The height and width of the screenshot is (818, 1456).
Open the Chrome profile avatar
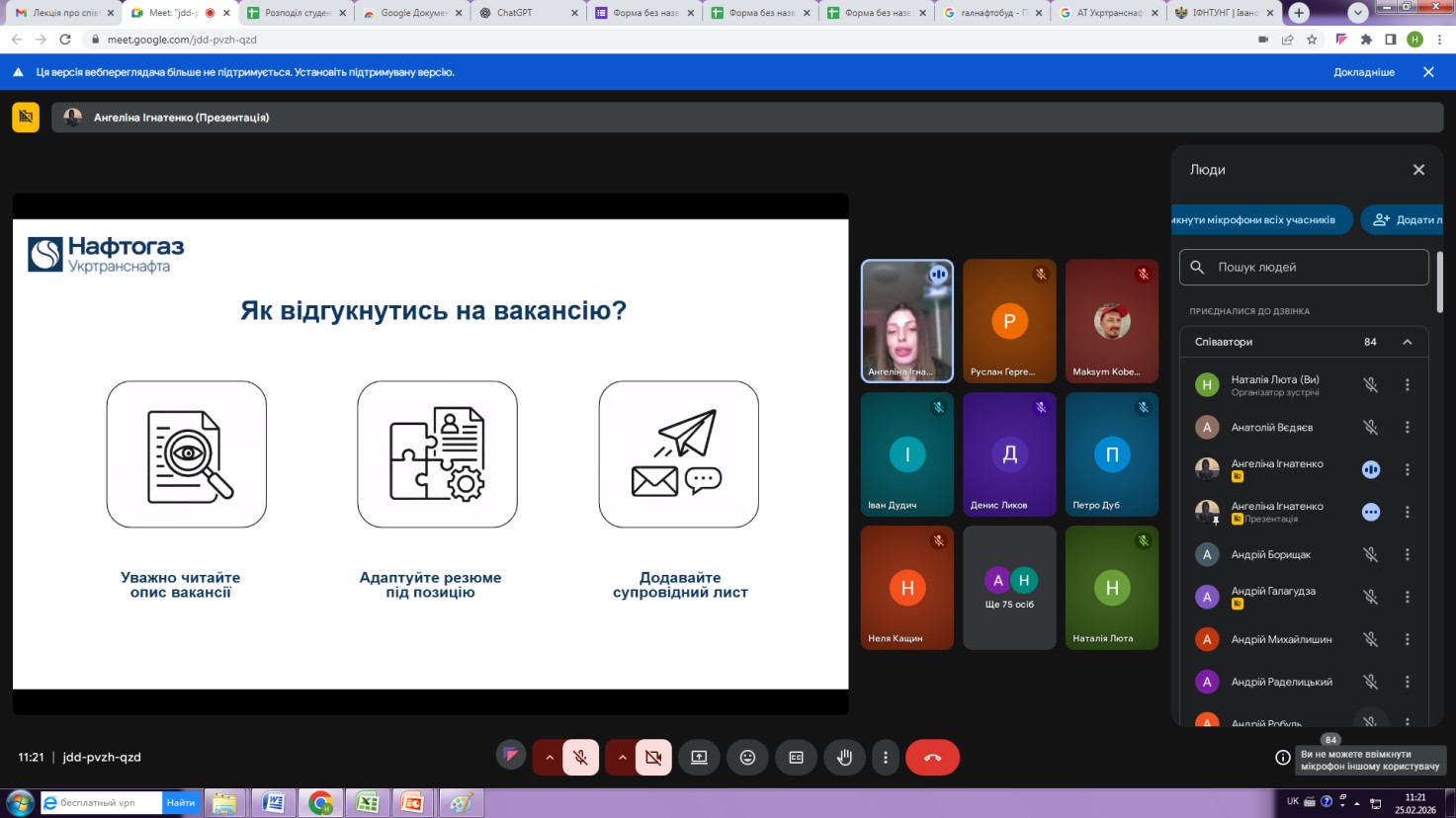tap(1415, 40)
